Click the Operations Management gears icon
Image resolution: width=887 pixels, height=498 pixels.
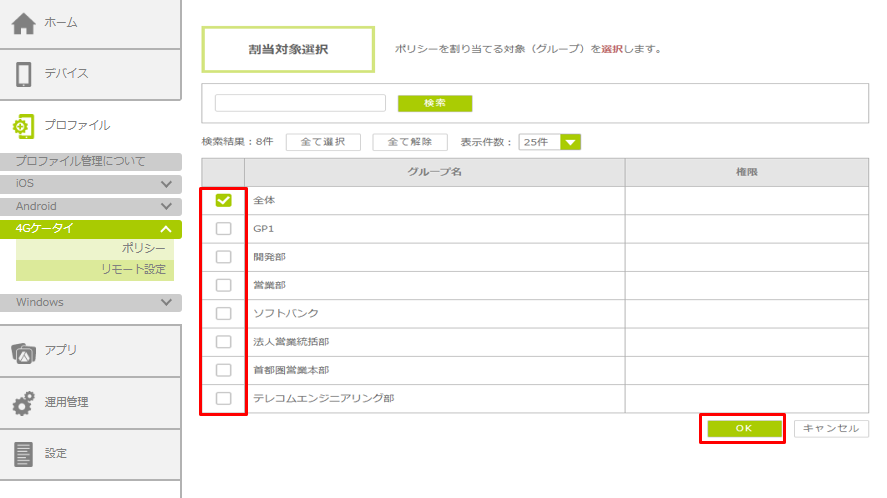pyautogui.click(x=24, y=402)
